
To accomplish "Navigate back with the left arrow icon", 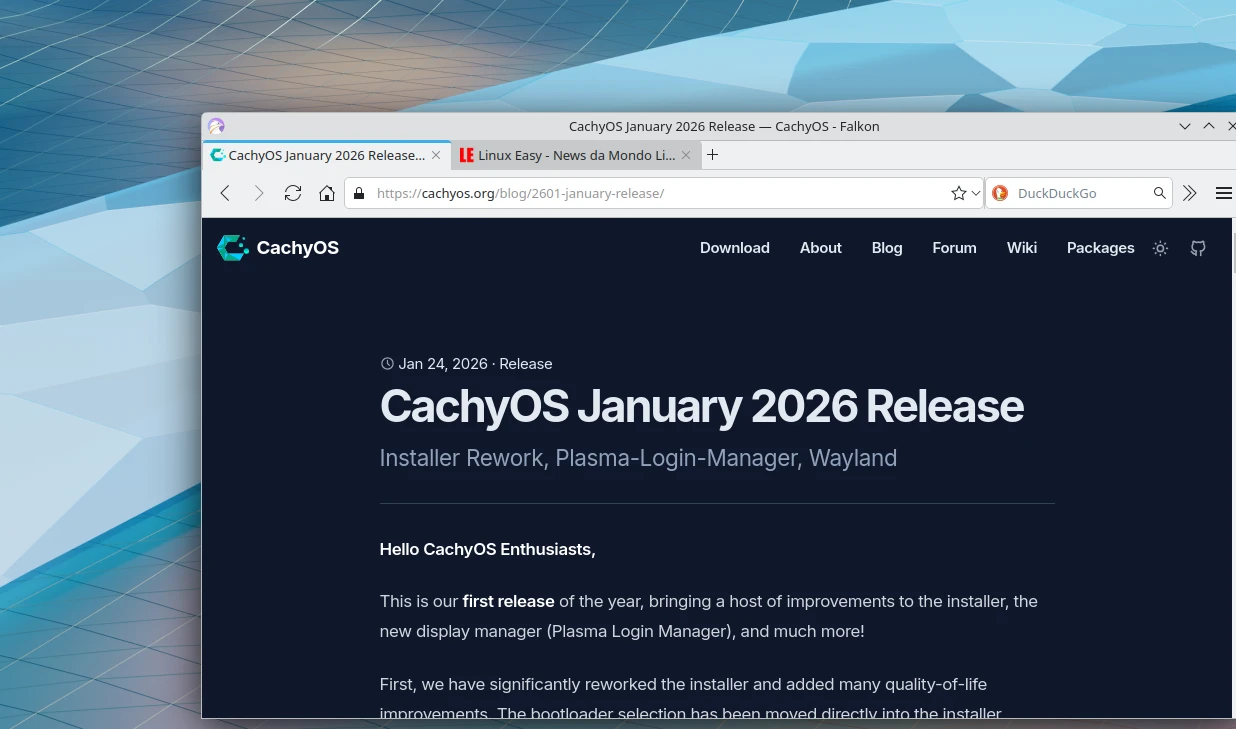I will coord(225,193).
